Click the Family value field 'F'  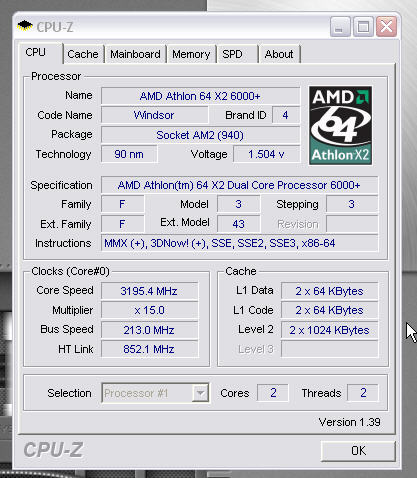[x=122, y=204]
